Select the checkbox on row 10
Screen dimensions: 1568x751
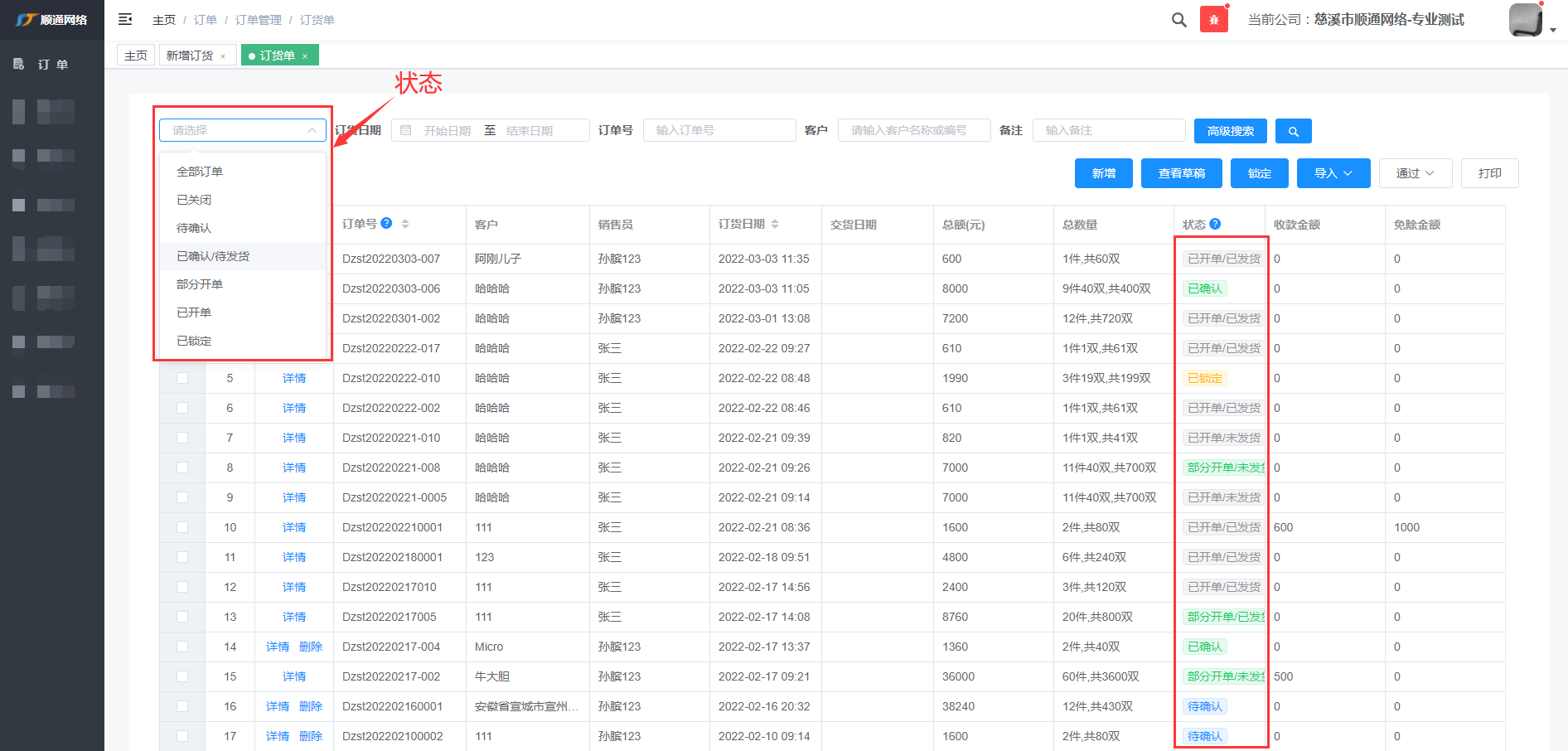[x=182, y=527]
